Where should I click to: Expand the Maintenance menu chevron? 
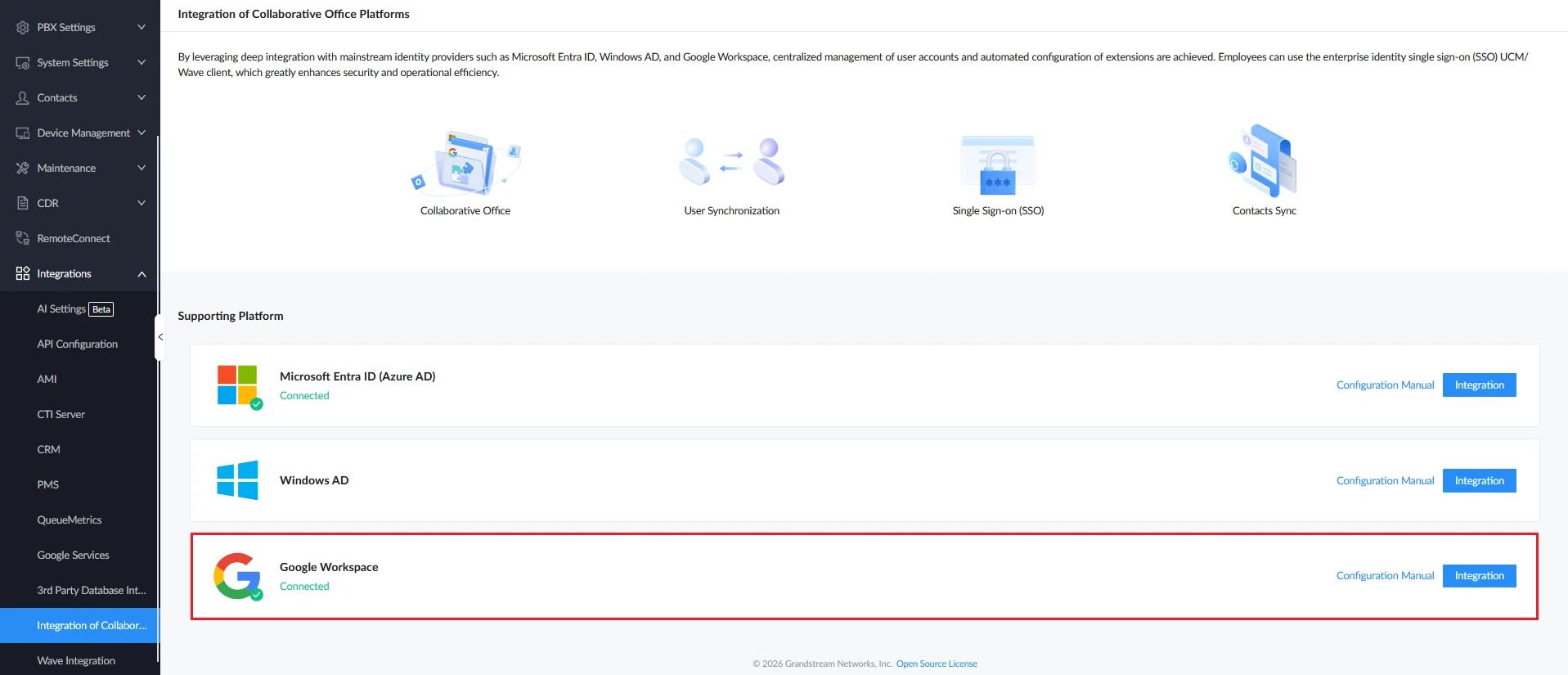click(x=142, y=169)
